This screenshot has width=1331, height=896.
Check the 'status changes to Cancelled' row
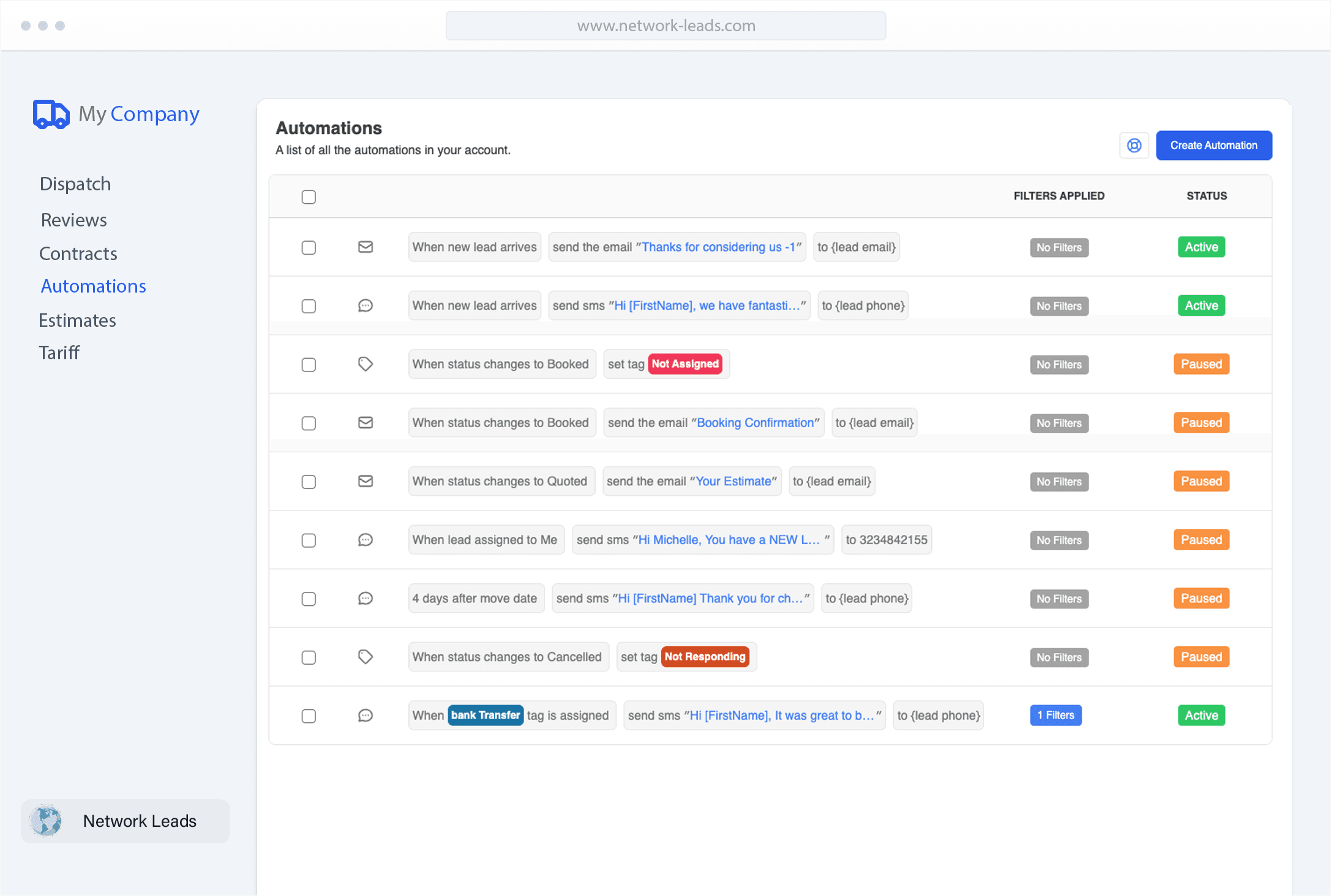pyautogui.click(x=309, y=657)
